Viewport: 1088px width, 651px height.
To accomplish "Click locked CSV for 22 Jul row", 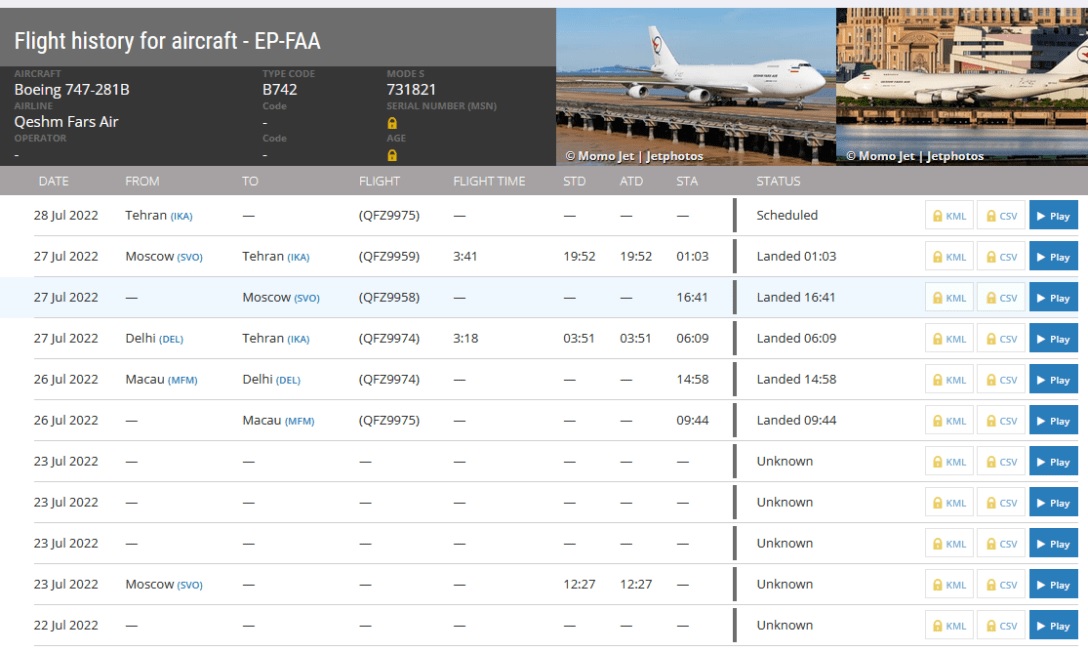I will click(1001, 626).
